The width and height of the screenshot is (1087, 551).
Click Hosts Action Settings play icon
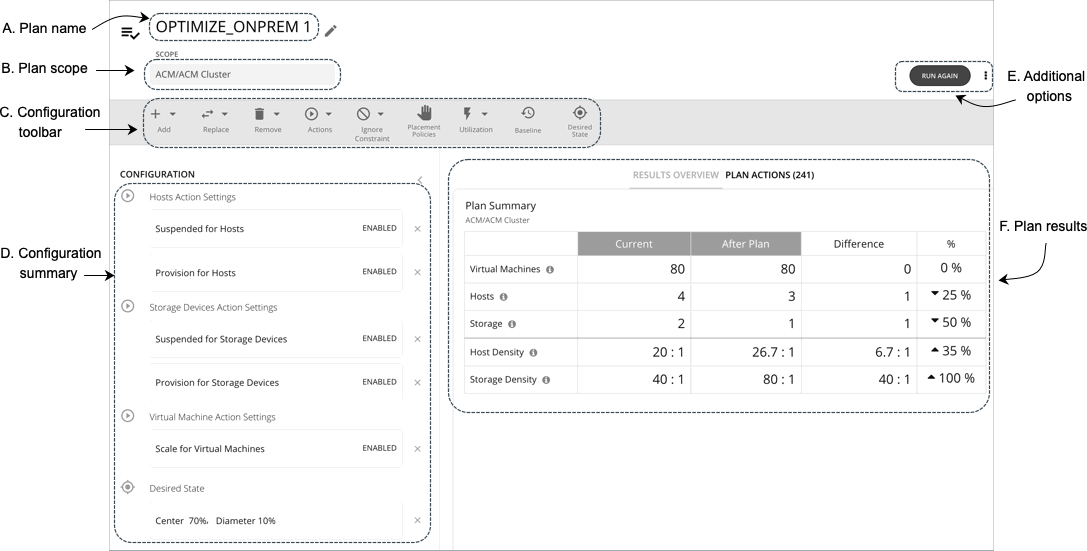click(128, 196)
